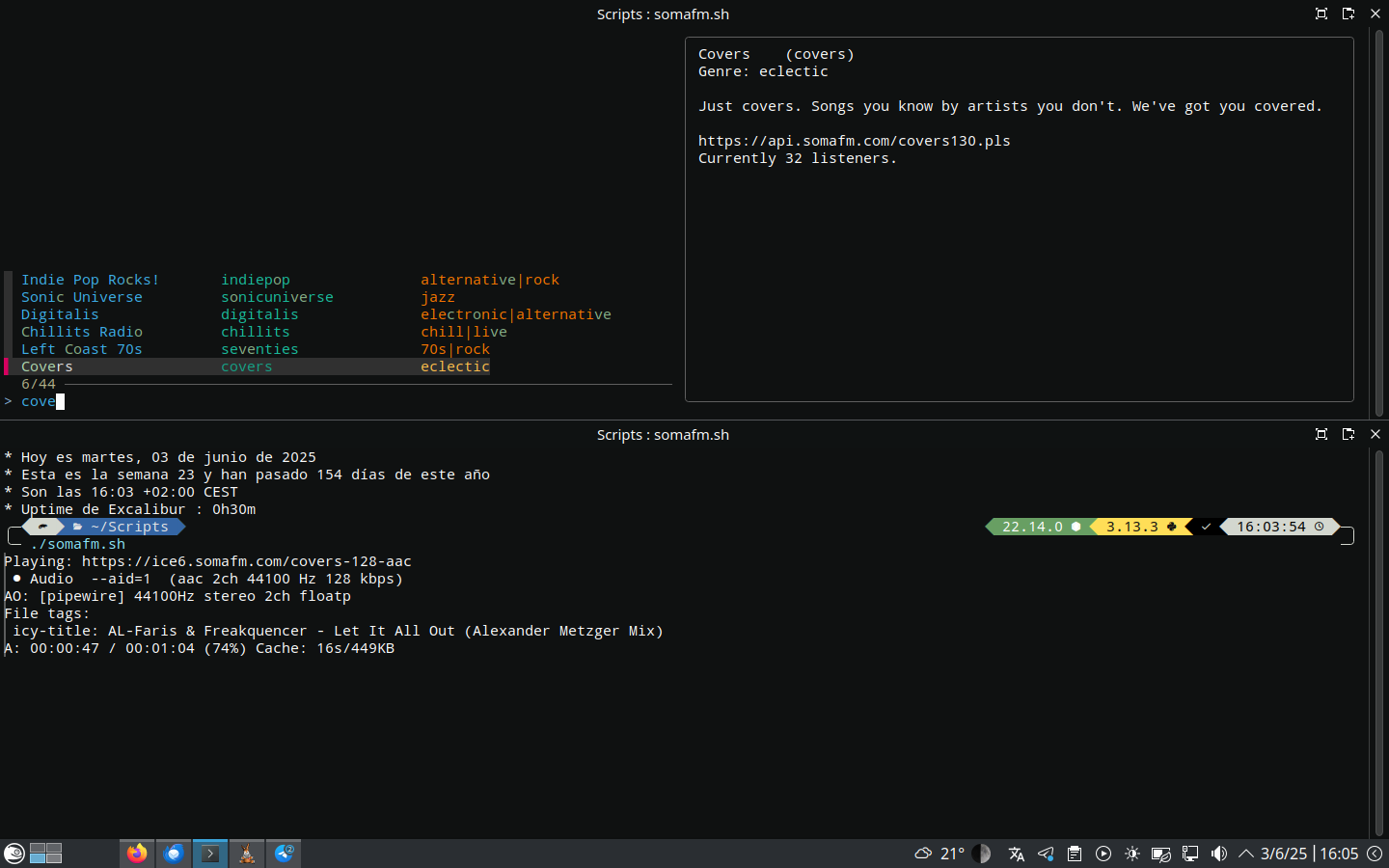The width and height of the screenshot is (1389, 868).
Task: Click the 6/44 match counter
Action: point(39,384)
